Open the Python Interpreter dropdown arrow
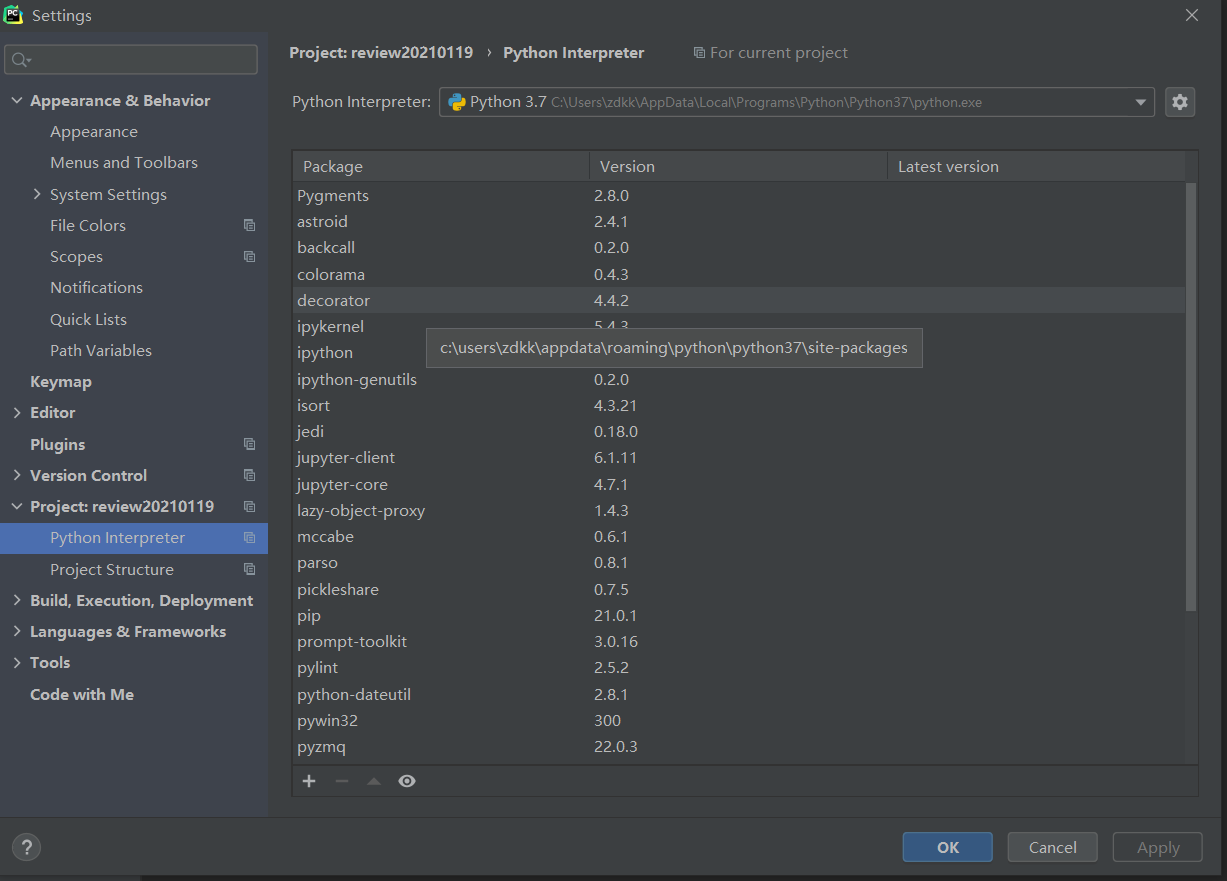This screenshot has height=881, width=1227. click(1141, 102)
